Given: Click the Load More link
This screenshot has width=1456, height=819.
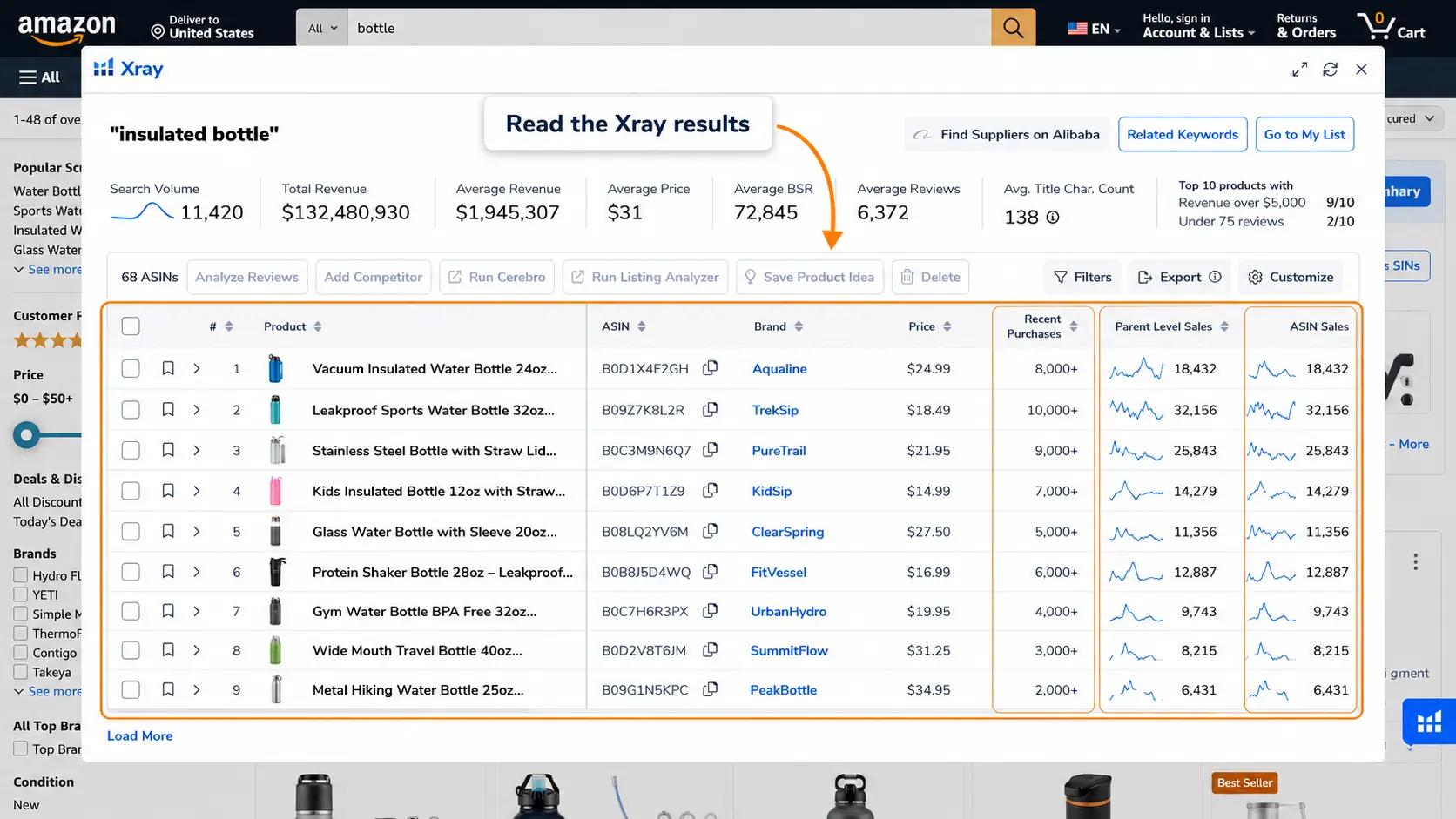Looking at the screenshot, I should tap(139, 735).
